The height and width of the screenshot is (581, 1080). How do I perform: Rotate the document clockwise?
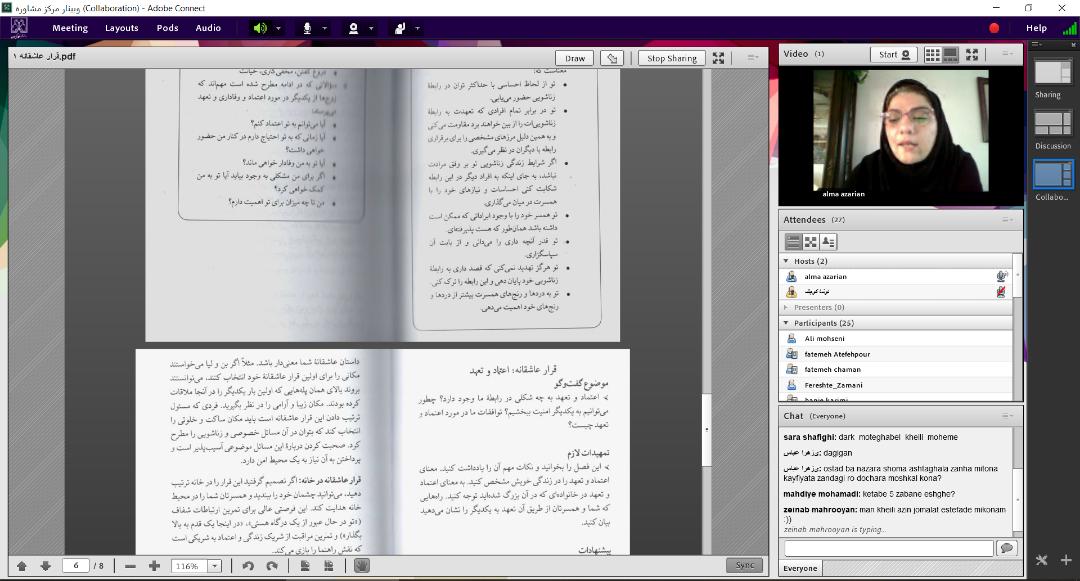271,566
